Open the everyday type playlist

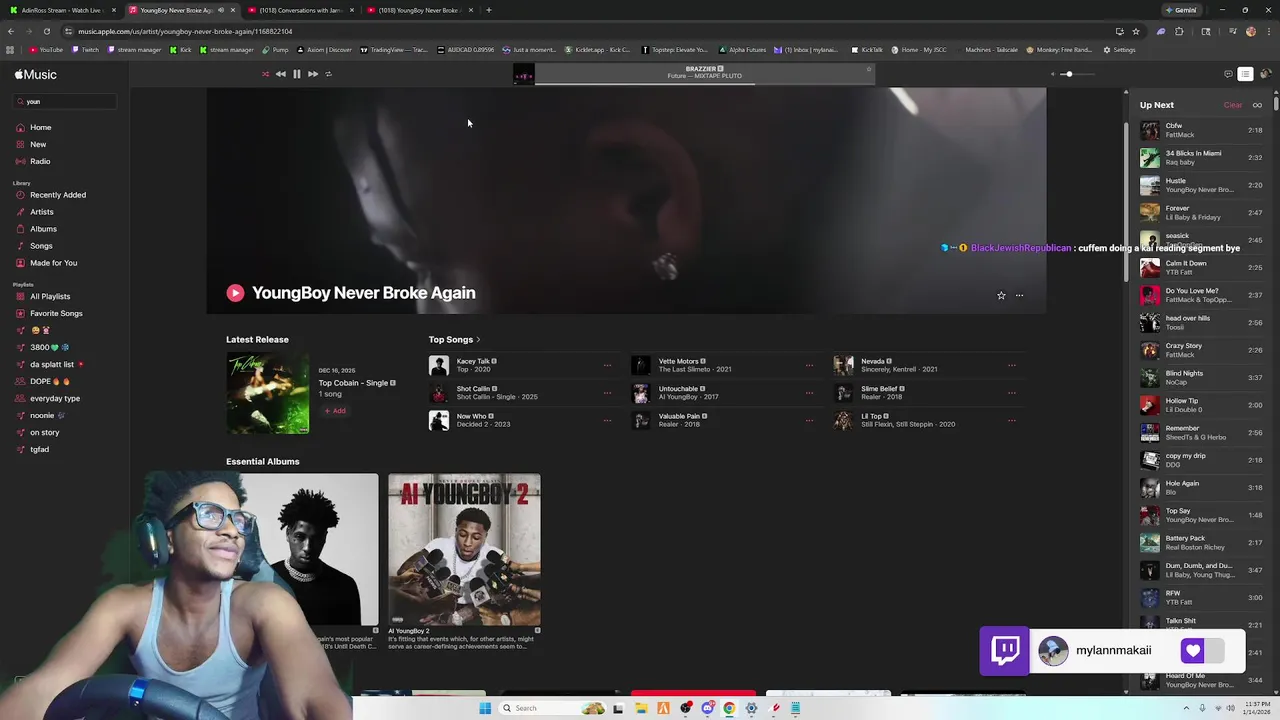[x=55, y=398]
